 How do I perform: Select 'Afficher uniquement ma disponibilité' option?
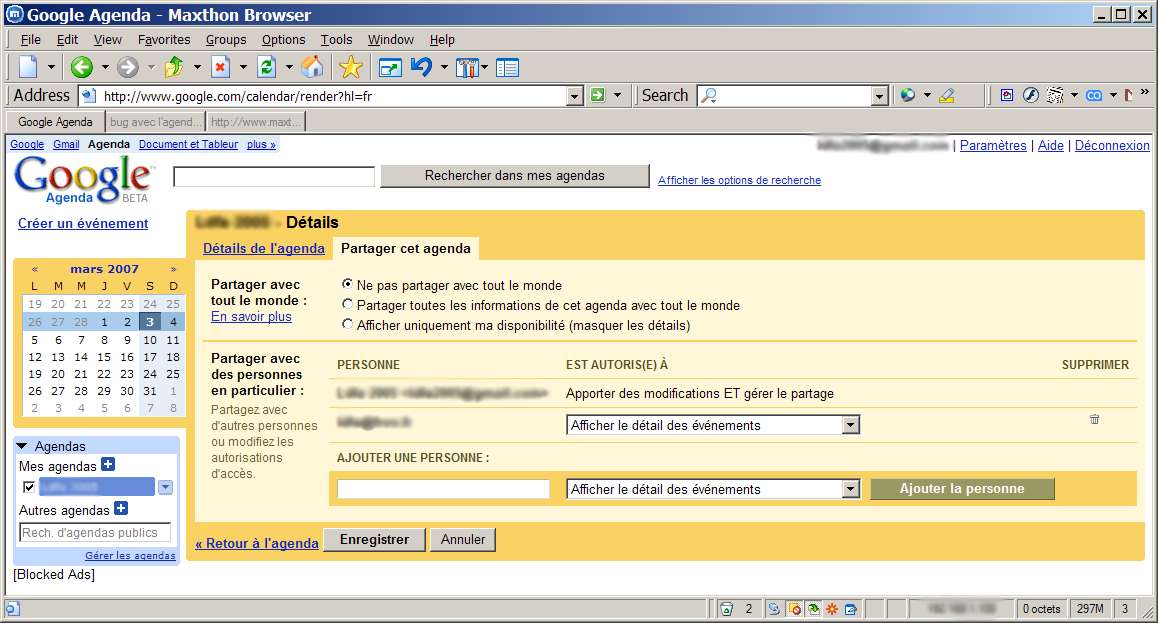click(x=347, y=324)
